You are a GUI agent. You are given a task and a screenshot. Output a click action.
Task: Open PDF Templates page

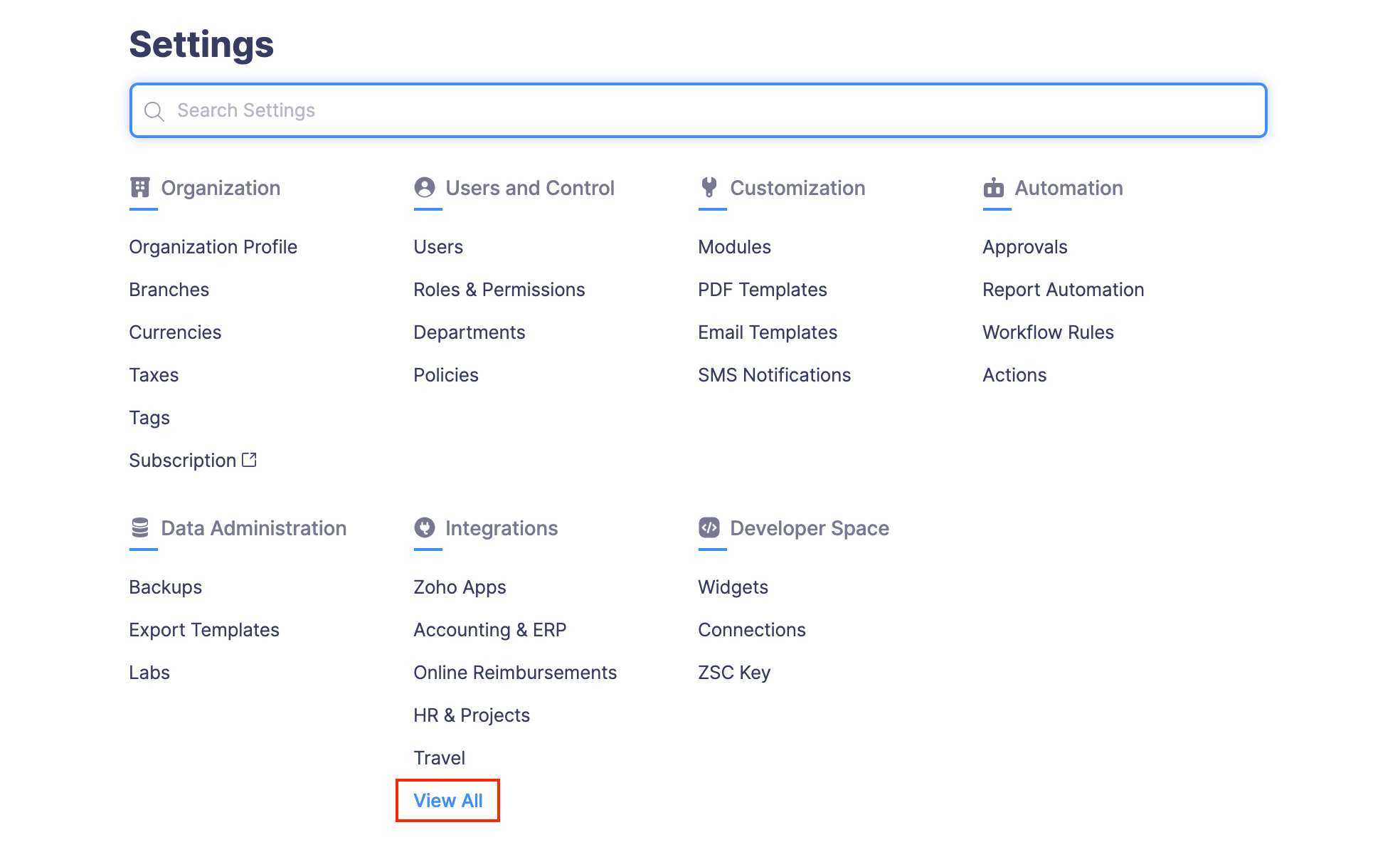[x=762, y=290]
